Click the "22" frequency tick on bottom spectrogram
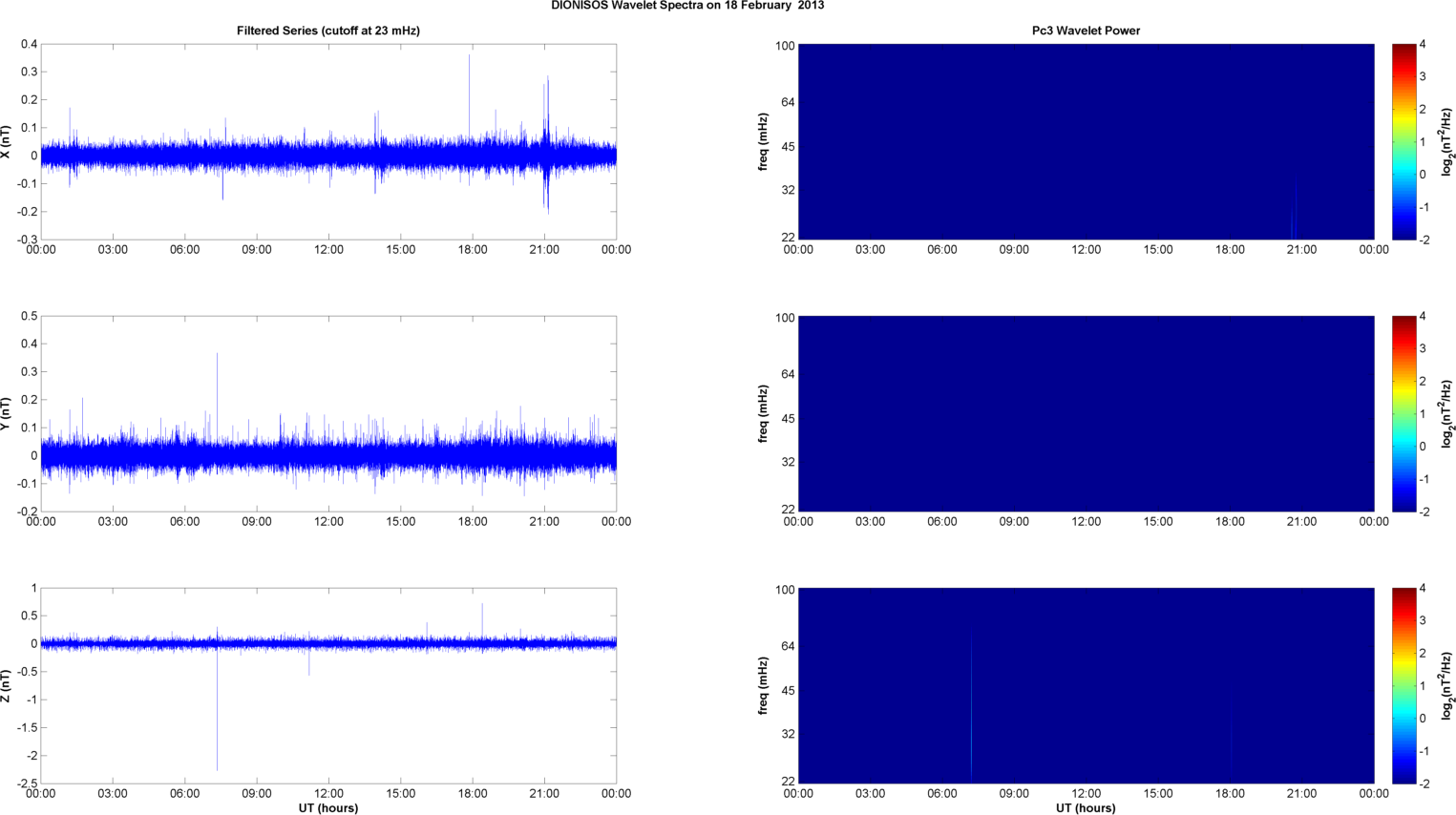The height and width of the screenshot is (815, 1456). [x=789, y=782]
